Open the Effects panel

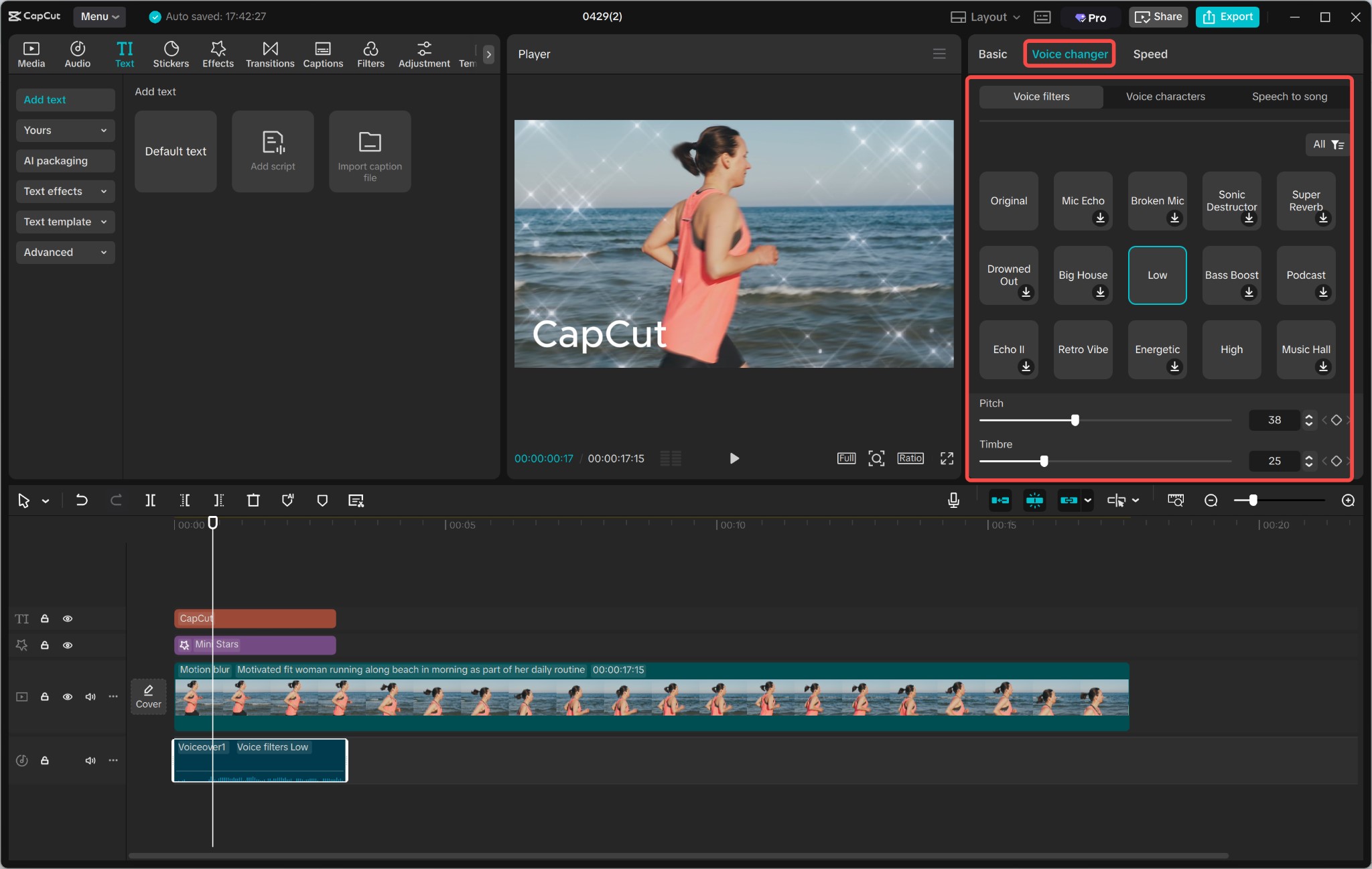pos(218,54)
